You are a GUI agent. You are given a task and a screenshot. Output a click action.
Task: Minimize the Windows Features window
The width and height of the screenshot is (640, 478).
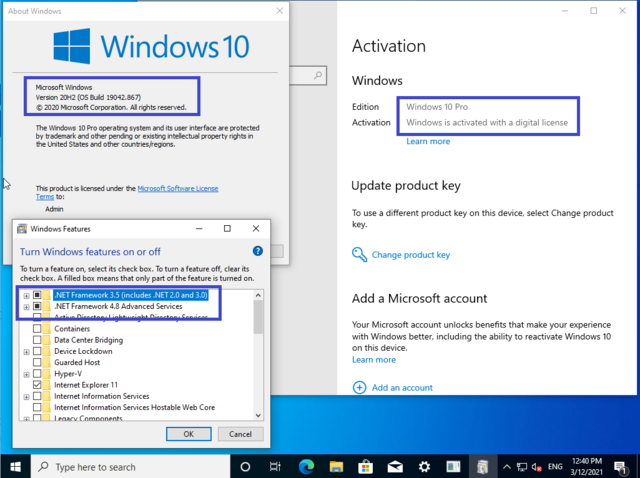[x=199, y=229]
